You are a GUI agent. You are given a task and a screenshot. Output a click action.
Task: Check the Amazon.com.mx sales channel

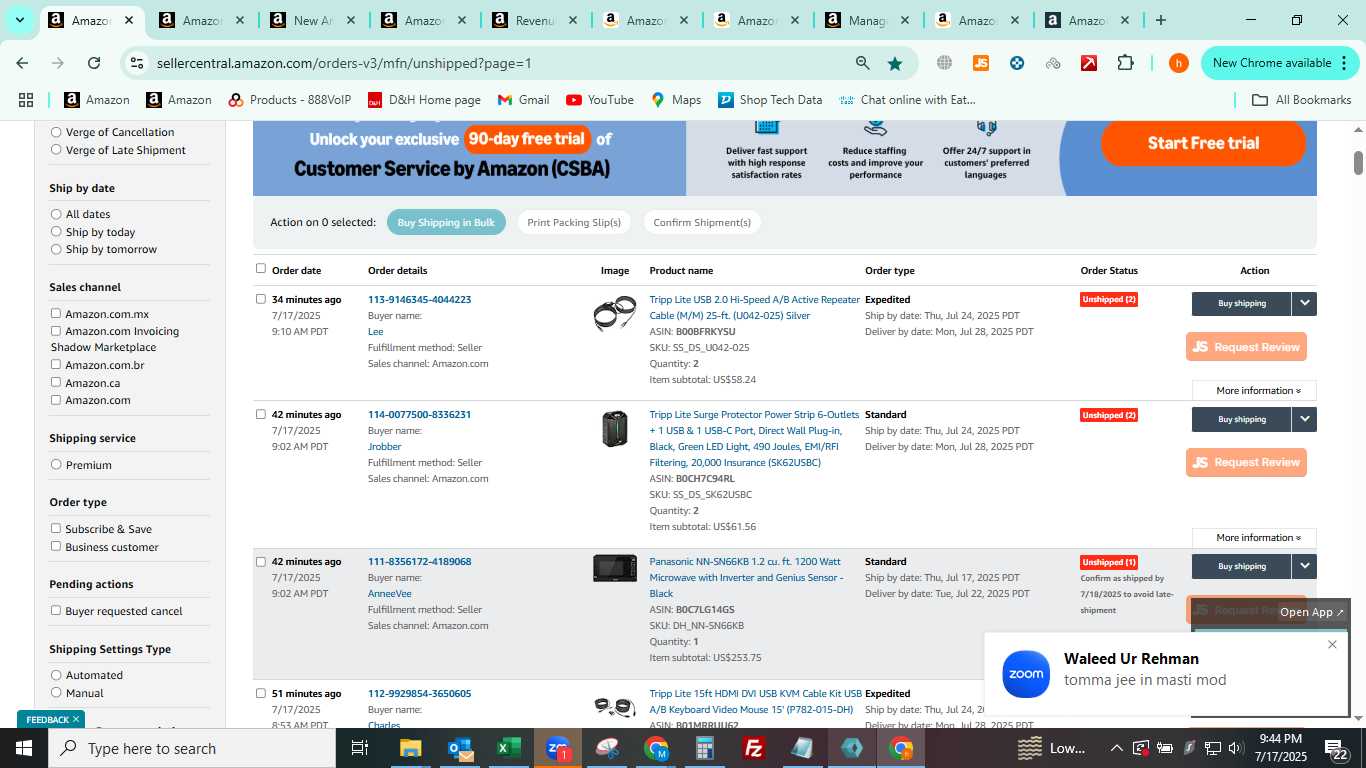pos(56,313)
